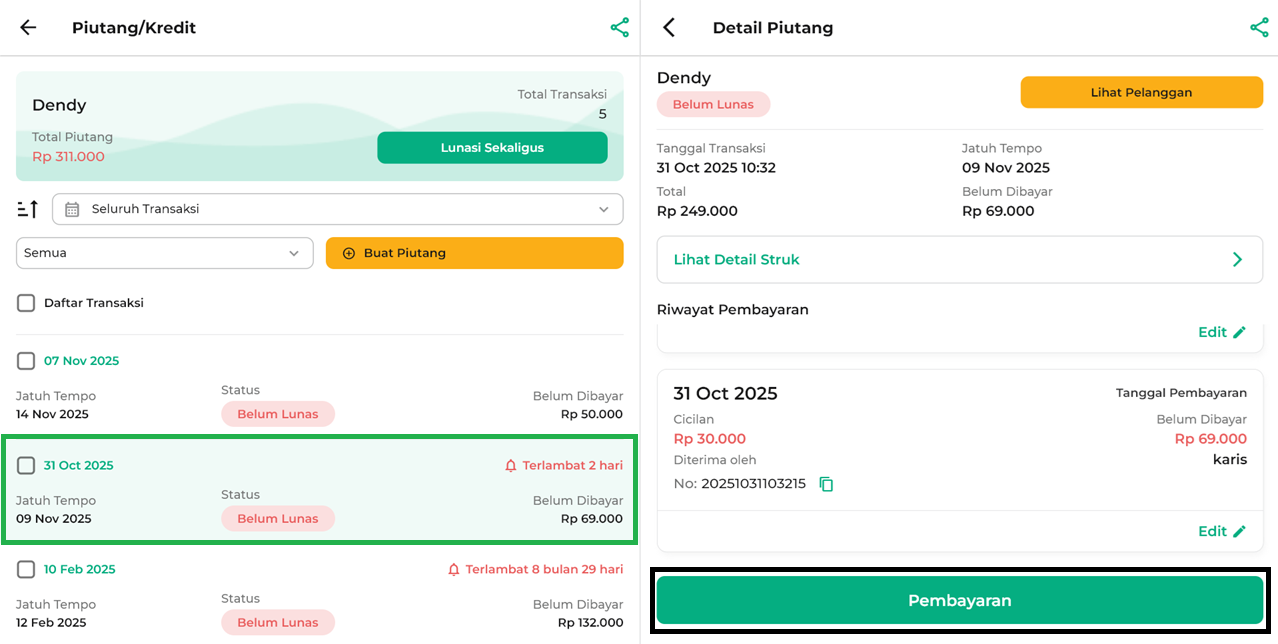Select the 10 Feb 2025 transaction checkbox
The image size is (1278, 644).
point(26,569)
